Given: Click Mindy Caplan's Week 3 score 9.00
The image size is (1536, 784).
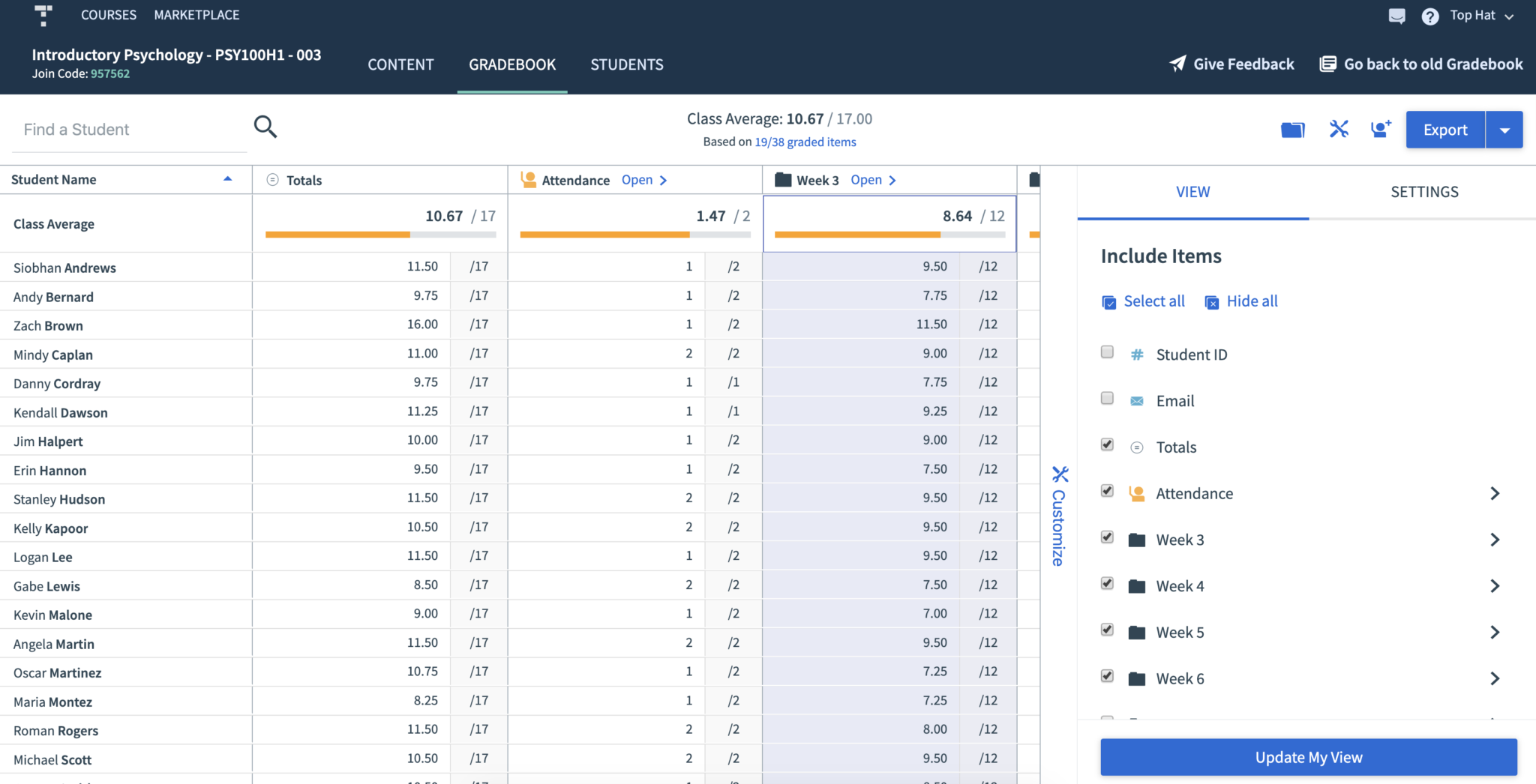Looking at the screenshot, I should coord(934,353).
